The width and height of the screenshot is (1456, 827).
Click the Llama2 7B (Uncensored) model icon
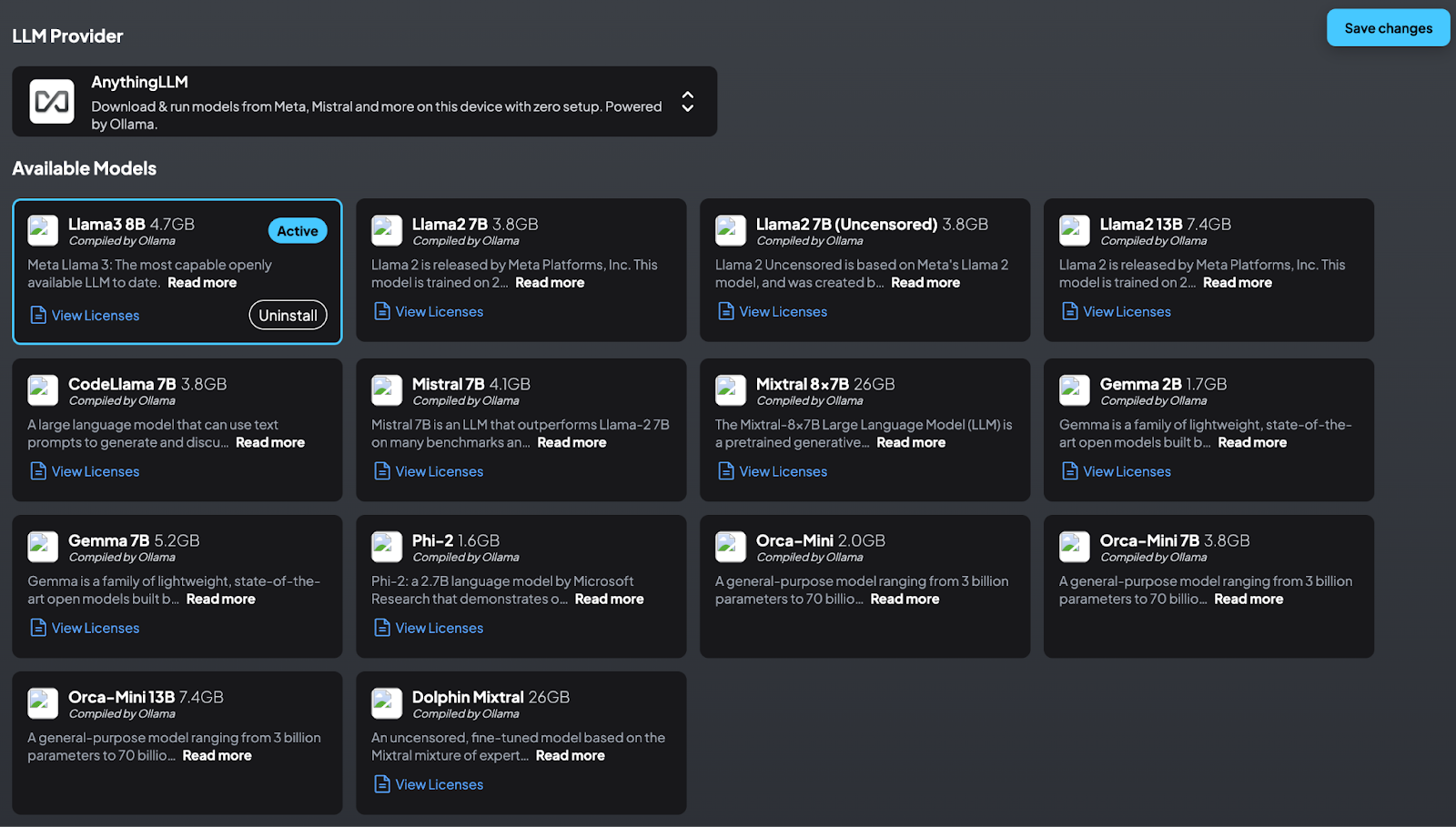[731, 230]
